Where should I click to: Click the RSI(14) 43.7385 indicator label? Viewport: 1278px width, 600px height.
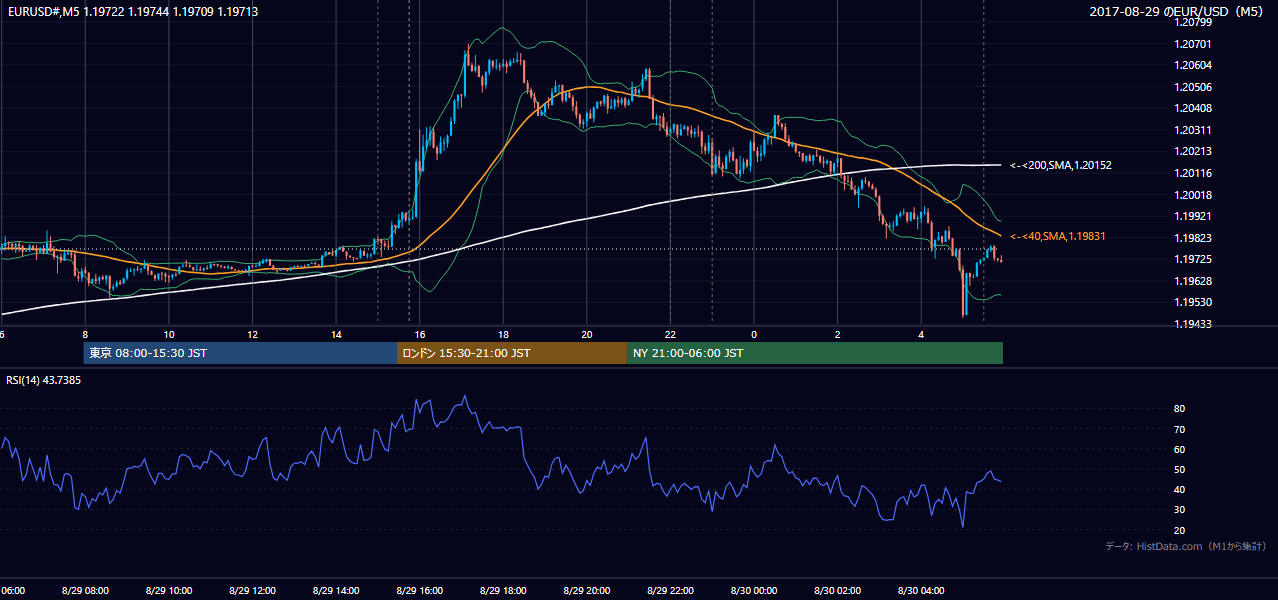coord(44,380)
